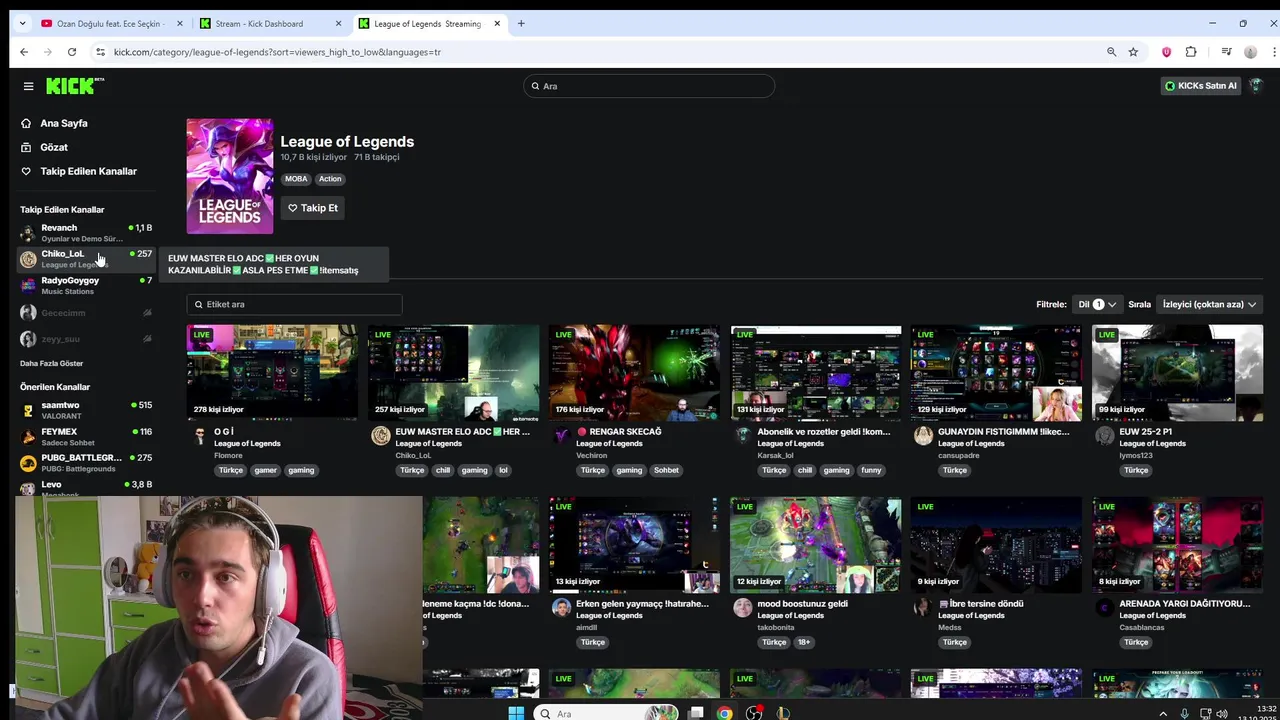Open the Chrome tab search dropdown

(x=24, y=23)
